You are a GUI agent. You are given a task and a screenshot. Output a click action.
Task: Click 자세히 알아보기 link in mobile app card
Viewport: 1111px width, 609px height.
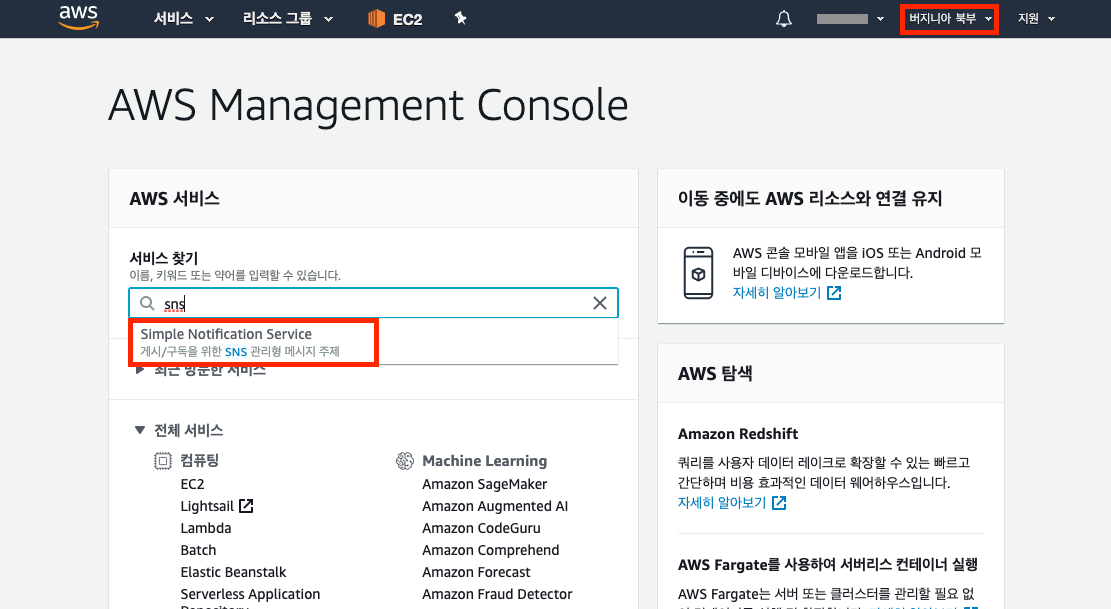[777, 292]
